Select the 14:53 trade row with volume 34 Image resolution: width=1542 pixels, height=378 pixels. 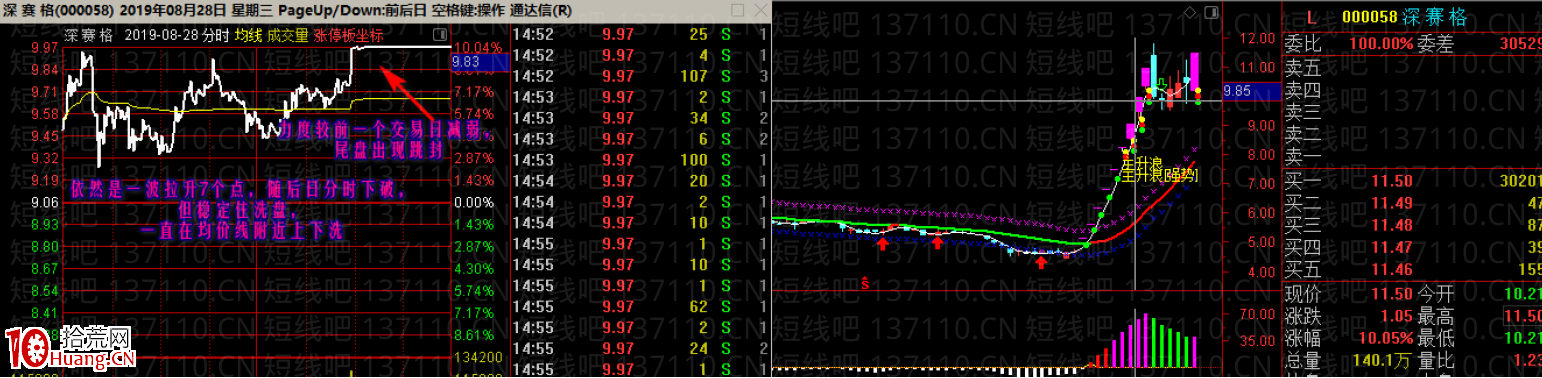coord(641,118)
